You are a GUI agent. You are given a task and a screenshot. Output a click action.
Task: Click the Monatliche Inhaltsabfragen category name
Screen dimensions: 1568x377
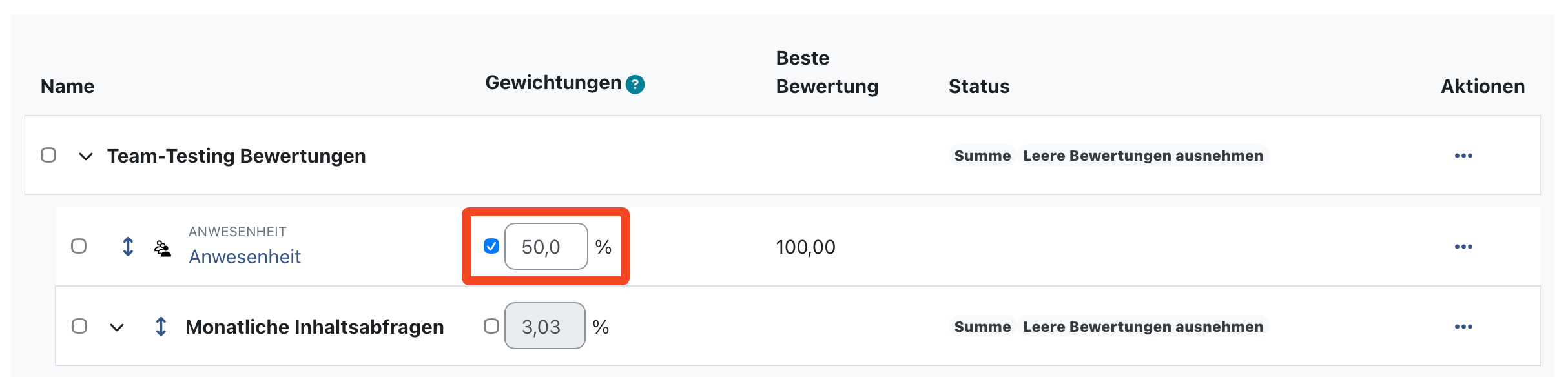pos(315,327)
